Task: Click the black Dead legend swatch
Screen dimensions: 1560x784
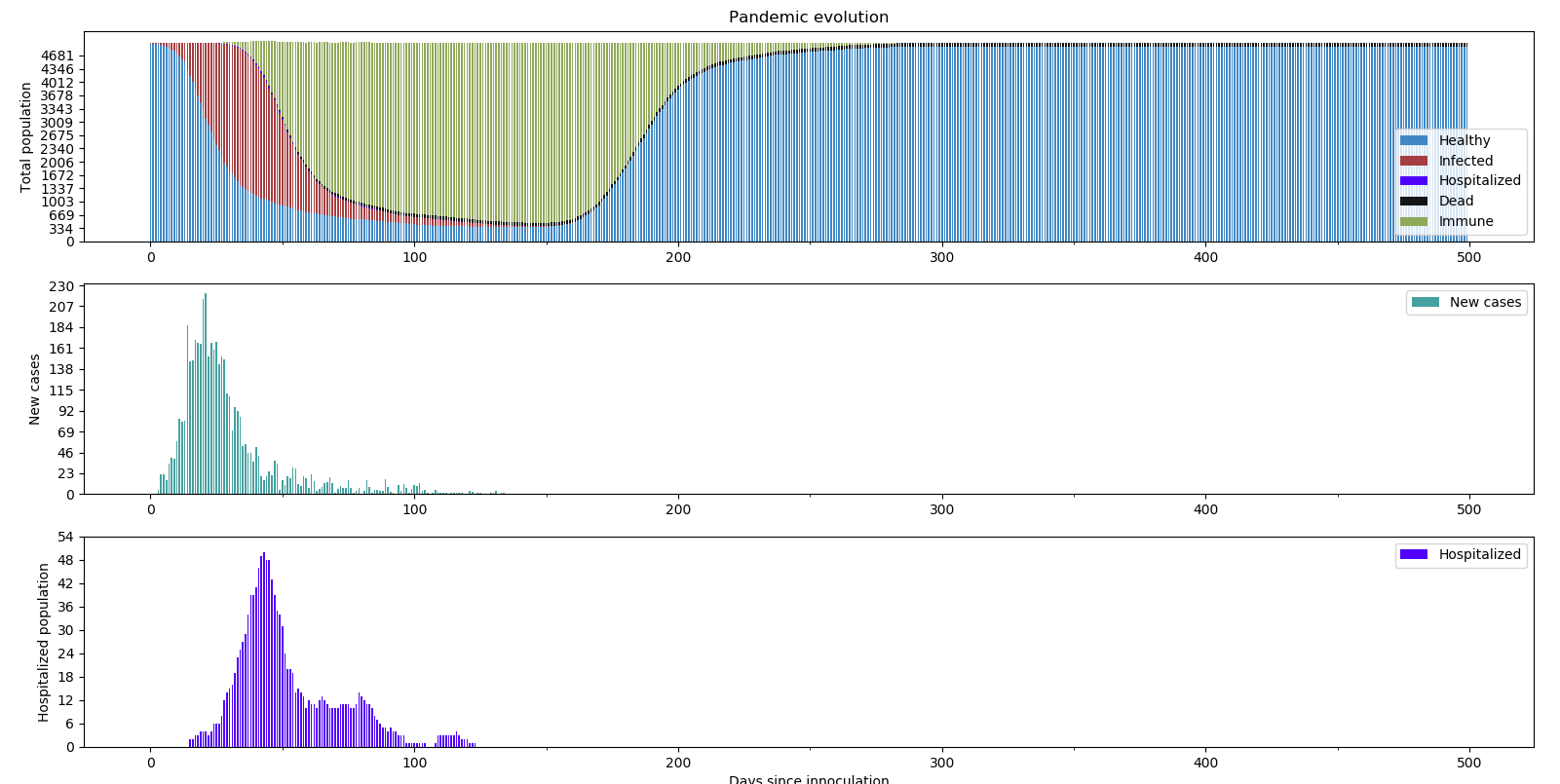Action: tap(1413, 201)
